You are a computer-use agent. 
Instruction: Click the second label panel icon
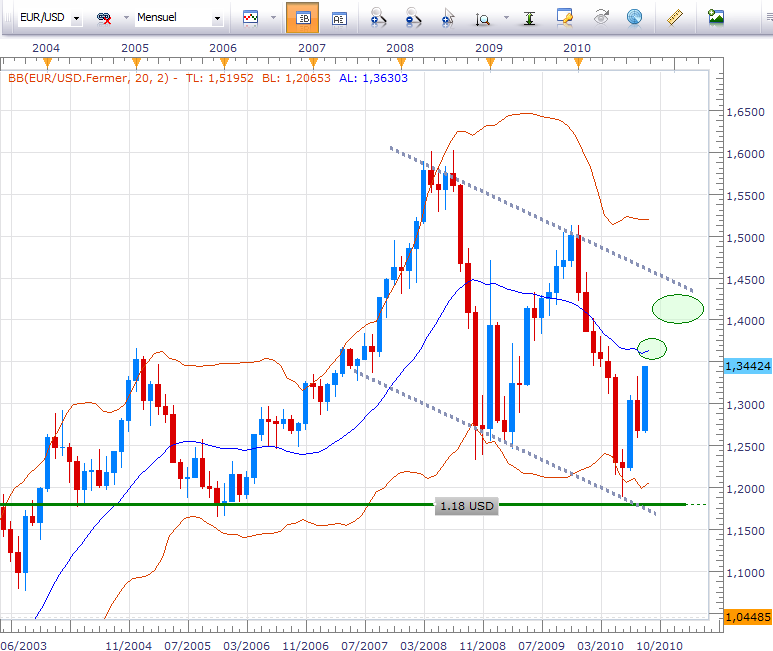[339, 19]
